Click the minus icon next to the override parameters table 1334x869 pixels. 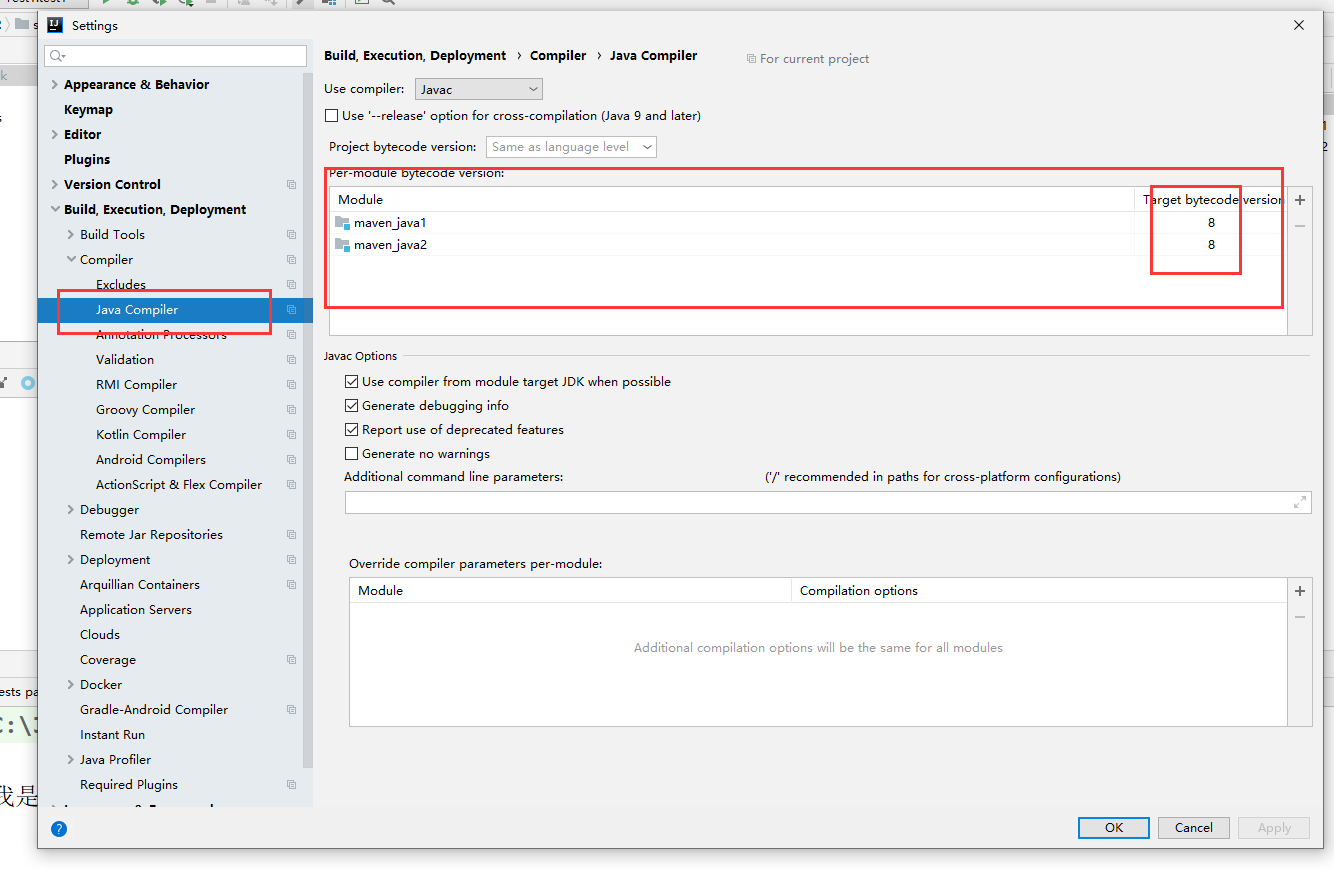1299,617
